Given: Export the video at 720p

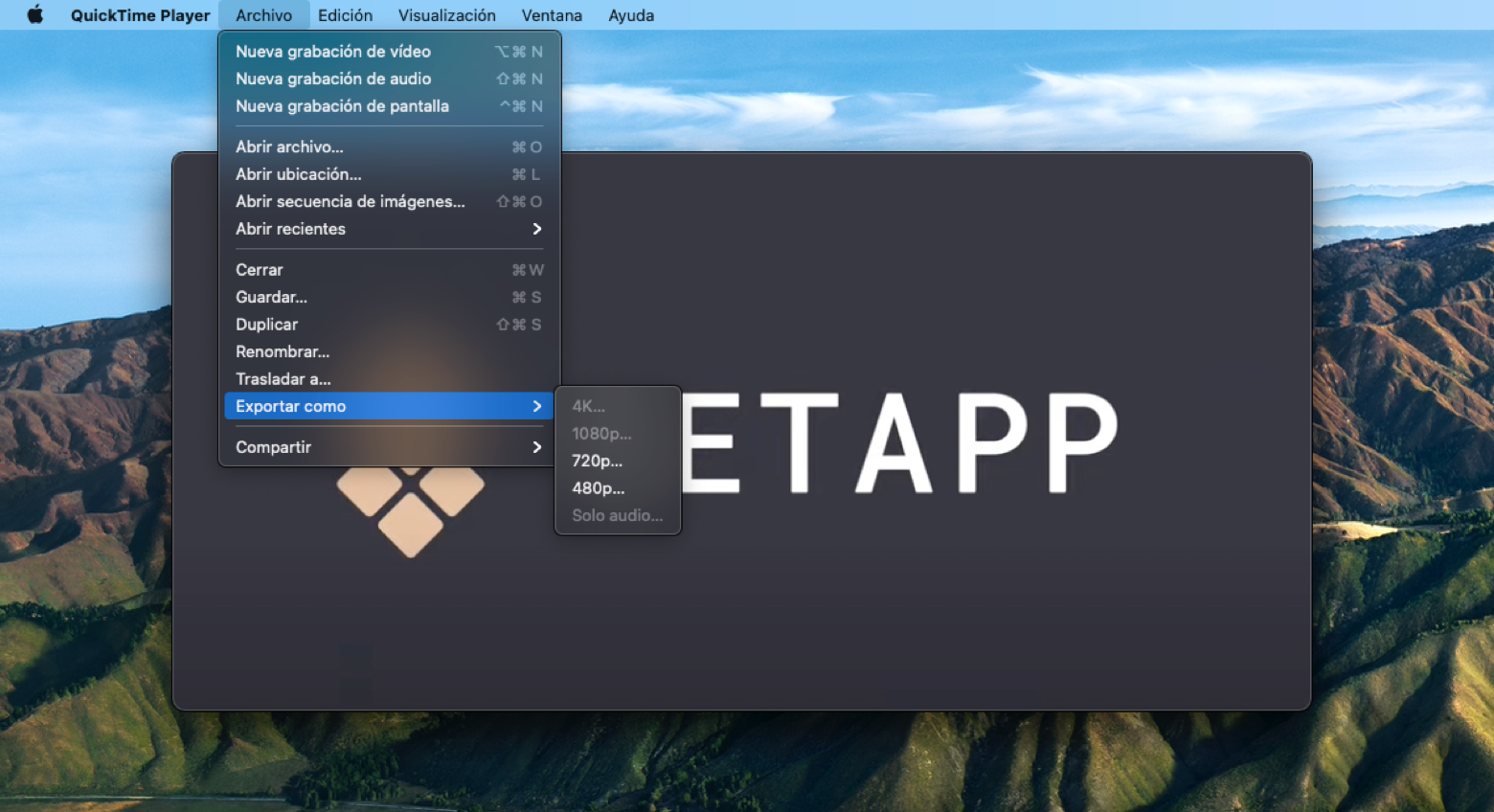Looking at the screenshot, I should click(x=597, y=461).
